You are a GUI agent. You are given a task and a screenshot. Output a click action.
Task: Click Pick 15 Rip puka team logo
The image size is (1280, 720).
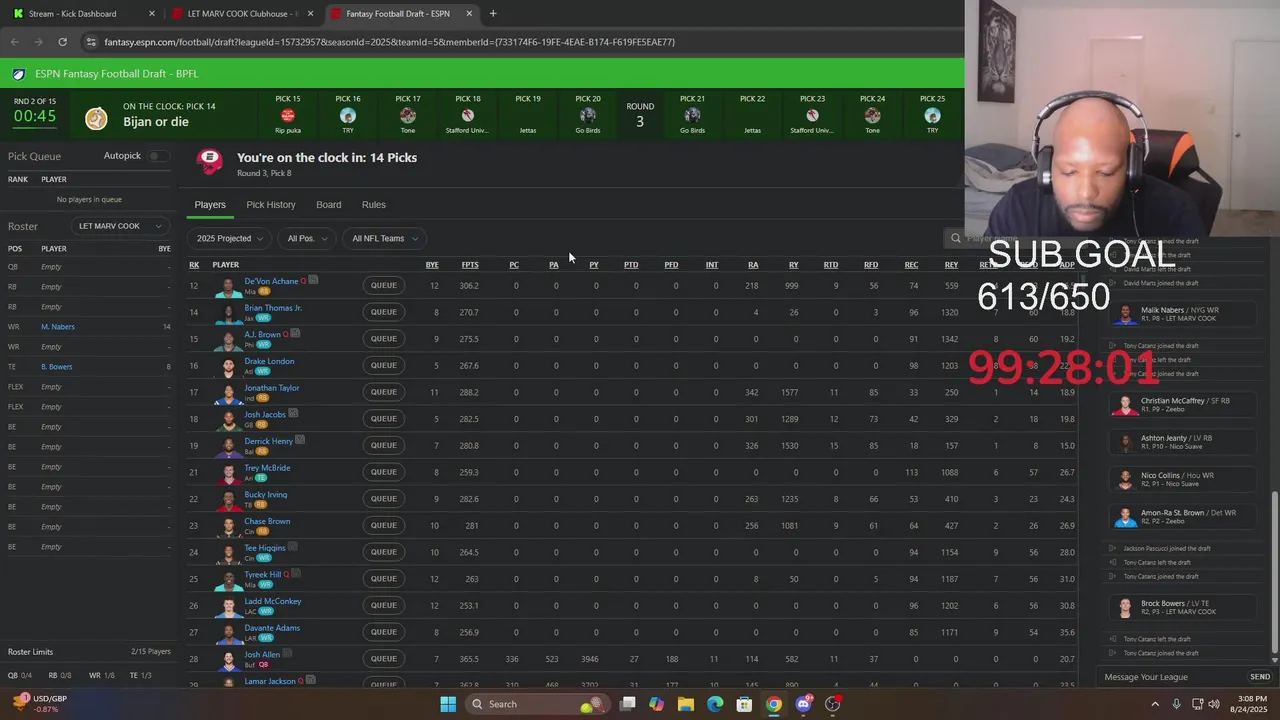[288, 116]
